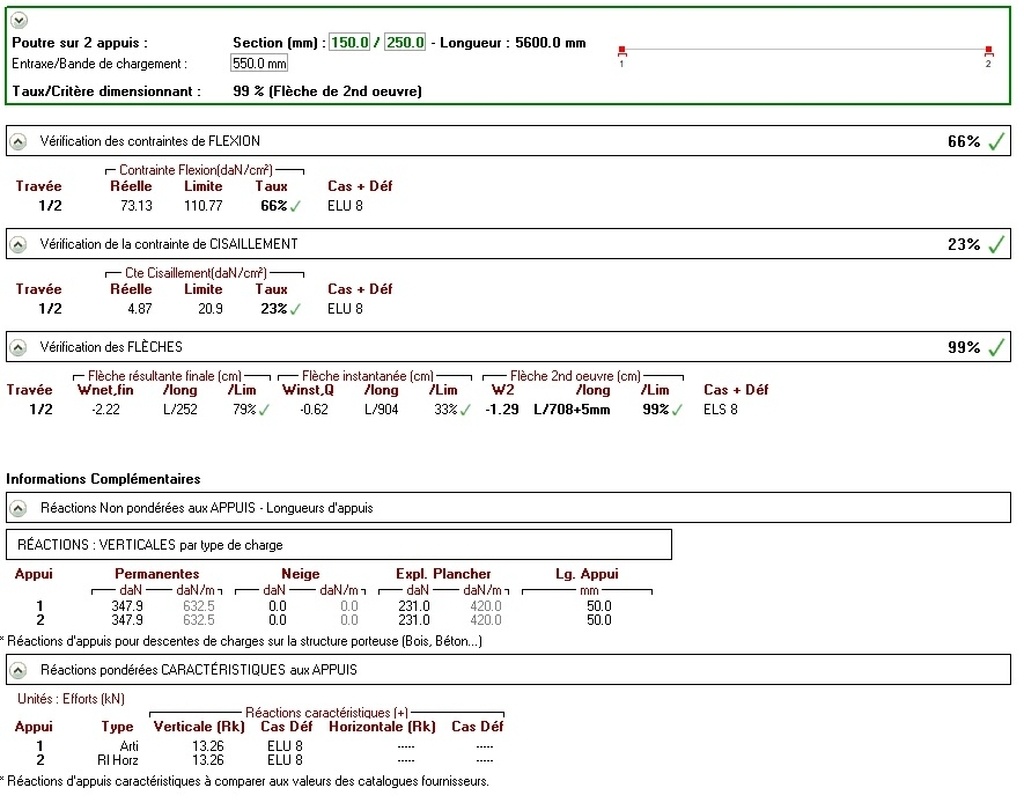Click green checkmark in CISAILLEMENT header bar
This screenshot has height=810, width=1024.
tap(996, 244)
